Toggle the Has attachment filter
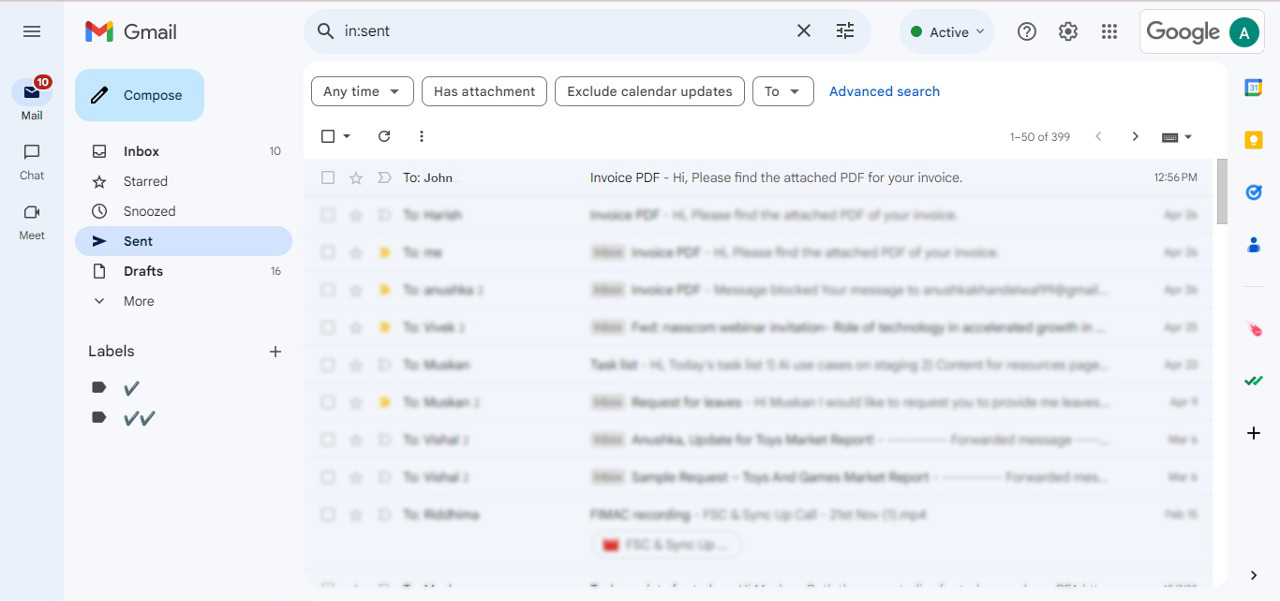This screenshot has width=1280, height=601. (x=484, y=91)
